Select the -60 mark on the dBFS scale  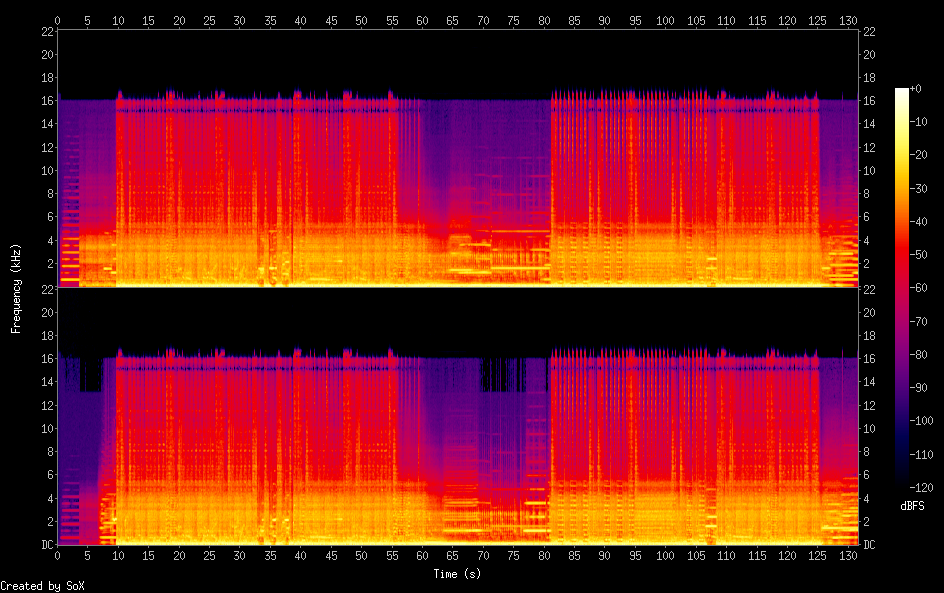click(x=922, y=286)
